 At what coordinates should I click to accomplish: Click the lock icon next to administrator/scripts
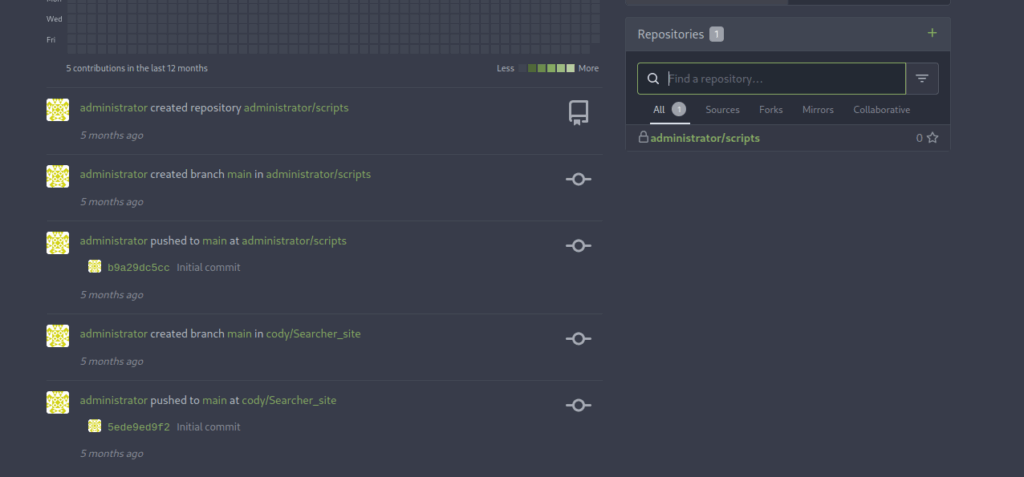pos(643,137)
